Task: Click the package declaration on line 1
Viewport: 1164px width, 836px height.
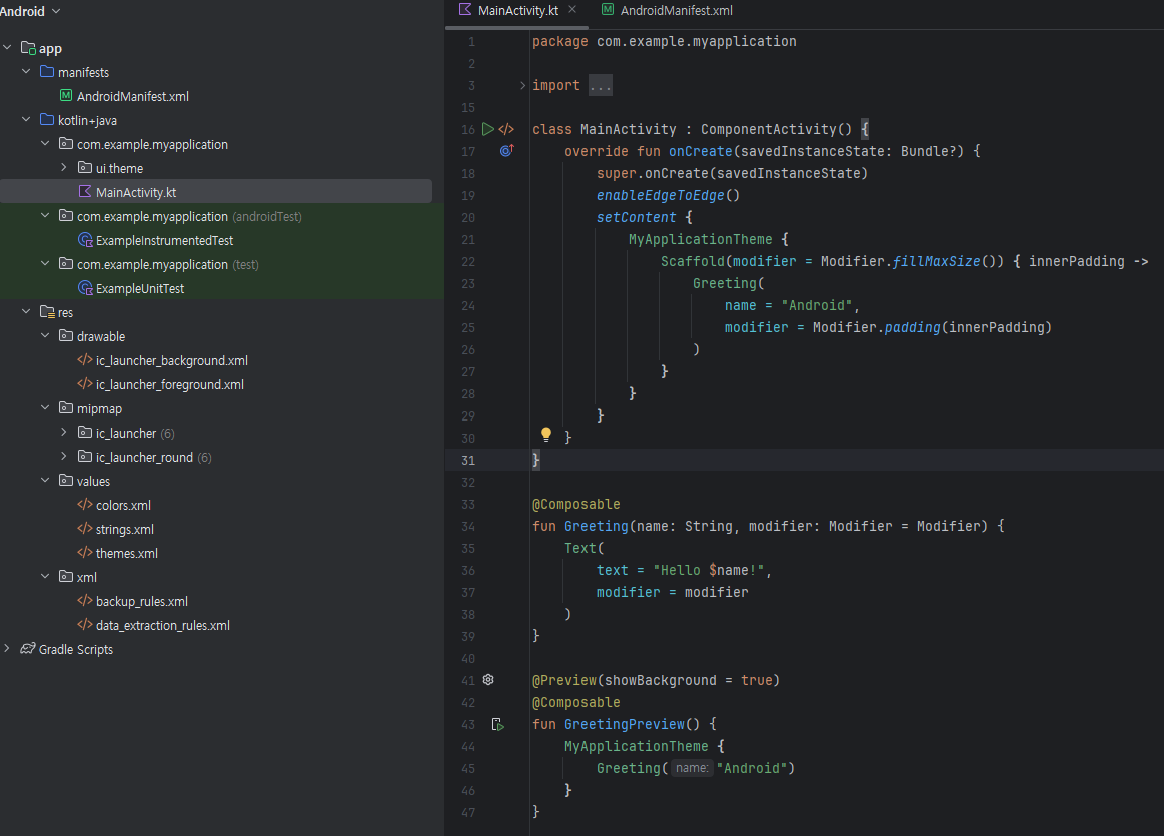Action: pyautogui.click(x=664, y=42)
